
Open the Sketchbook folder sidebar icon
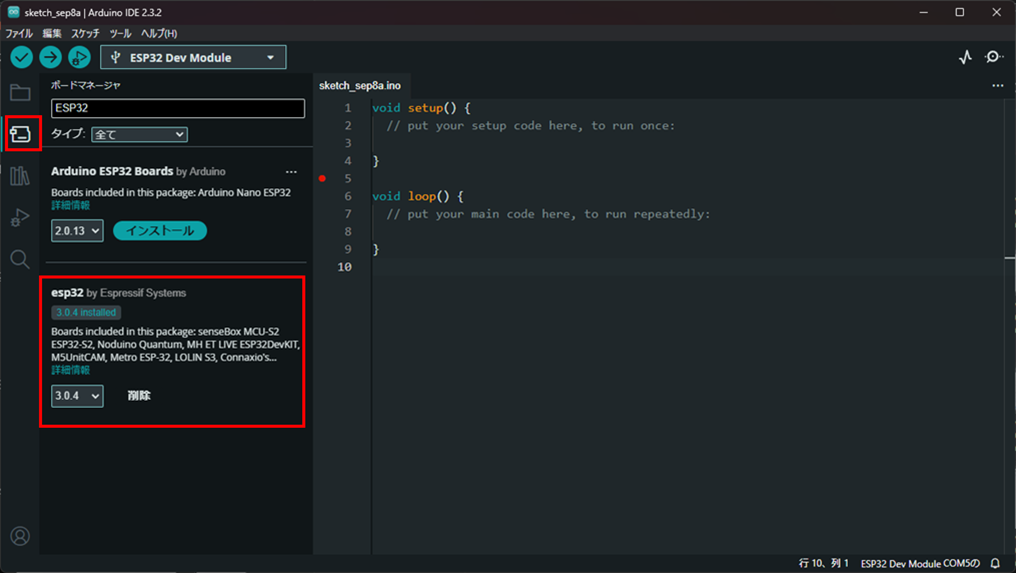[x=20, y=93]
